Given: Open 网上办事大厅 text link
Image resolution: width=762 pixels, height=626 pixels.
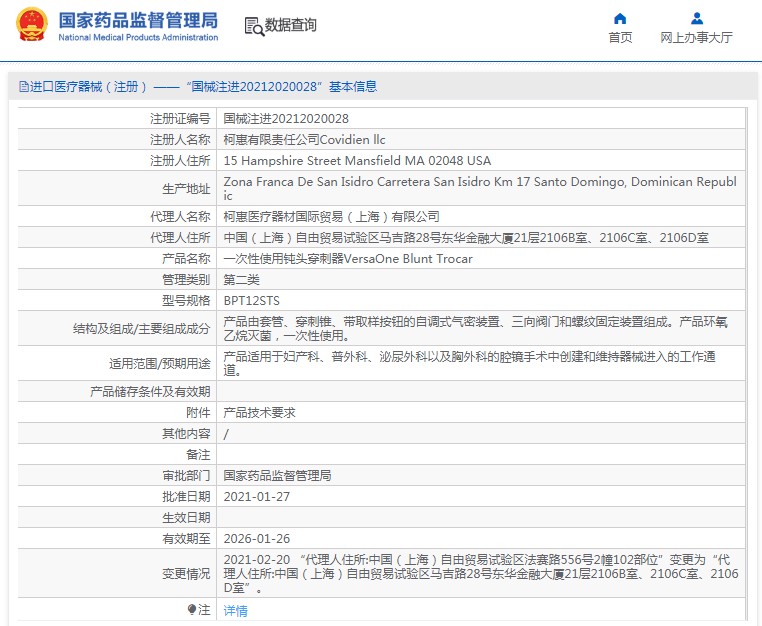Looking at the screenshot, I should tap(696, 38).
